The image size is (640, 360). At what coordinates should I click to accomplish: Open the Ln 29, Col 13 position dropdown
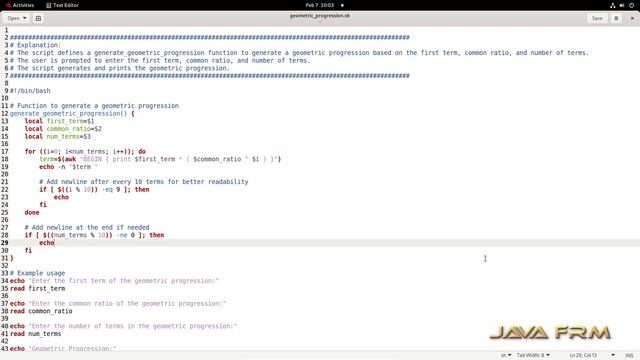592,355
